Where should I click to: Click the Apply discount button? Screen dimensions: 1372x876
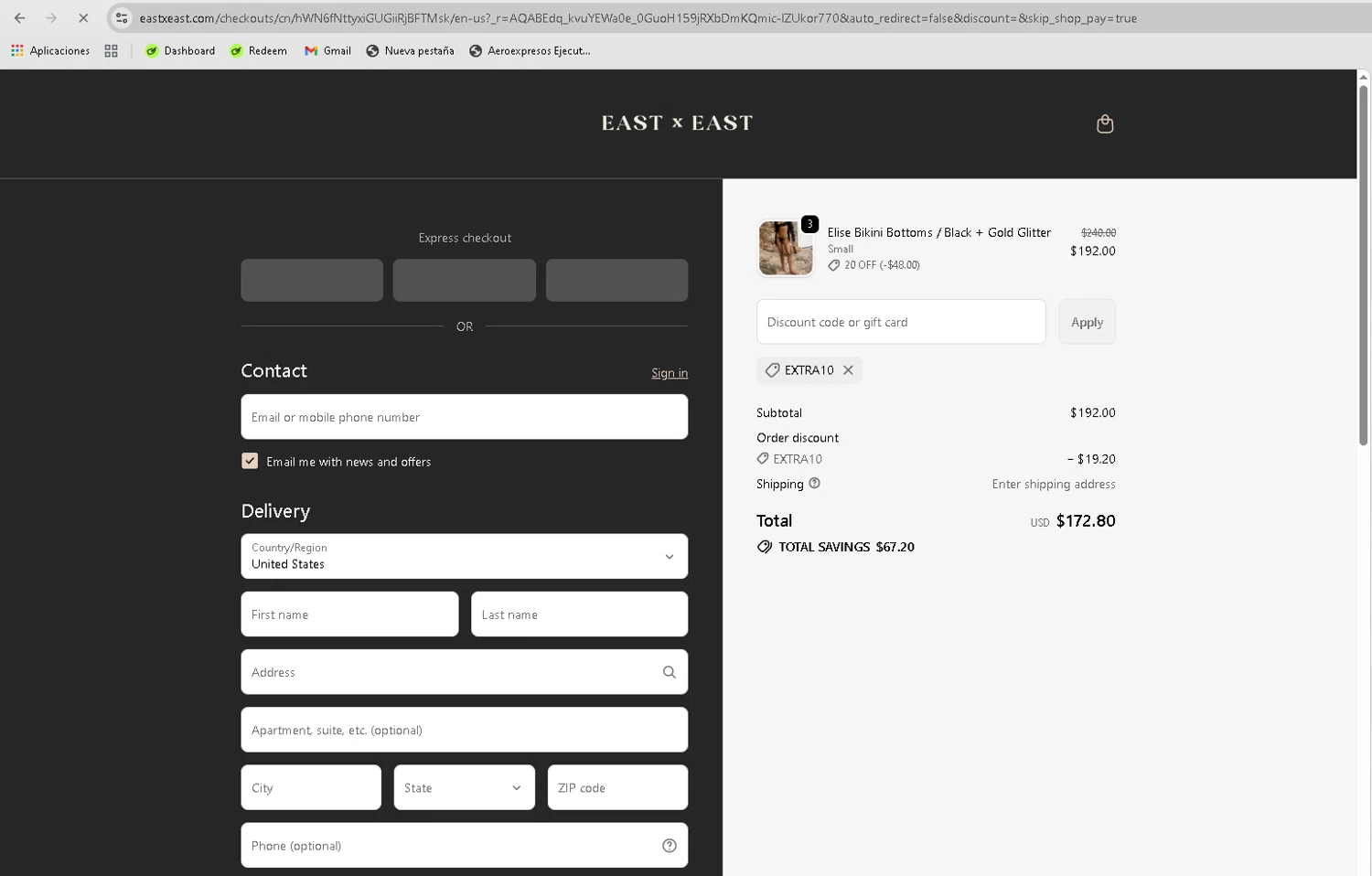tap(1088, 322)
